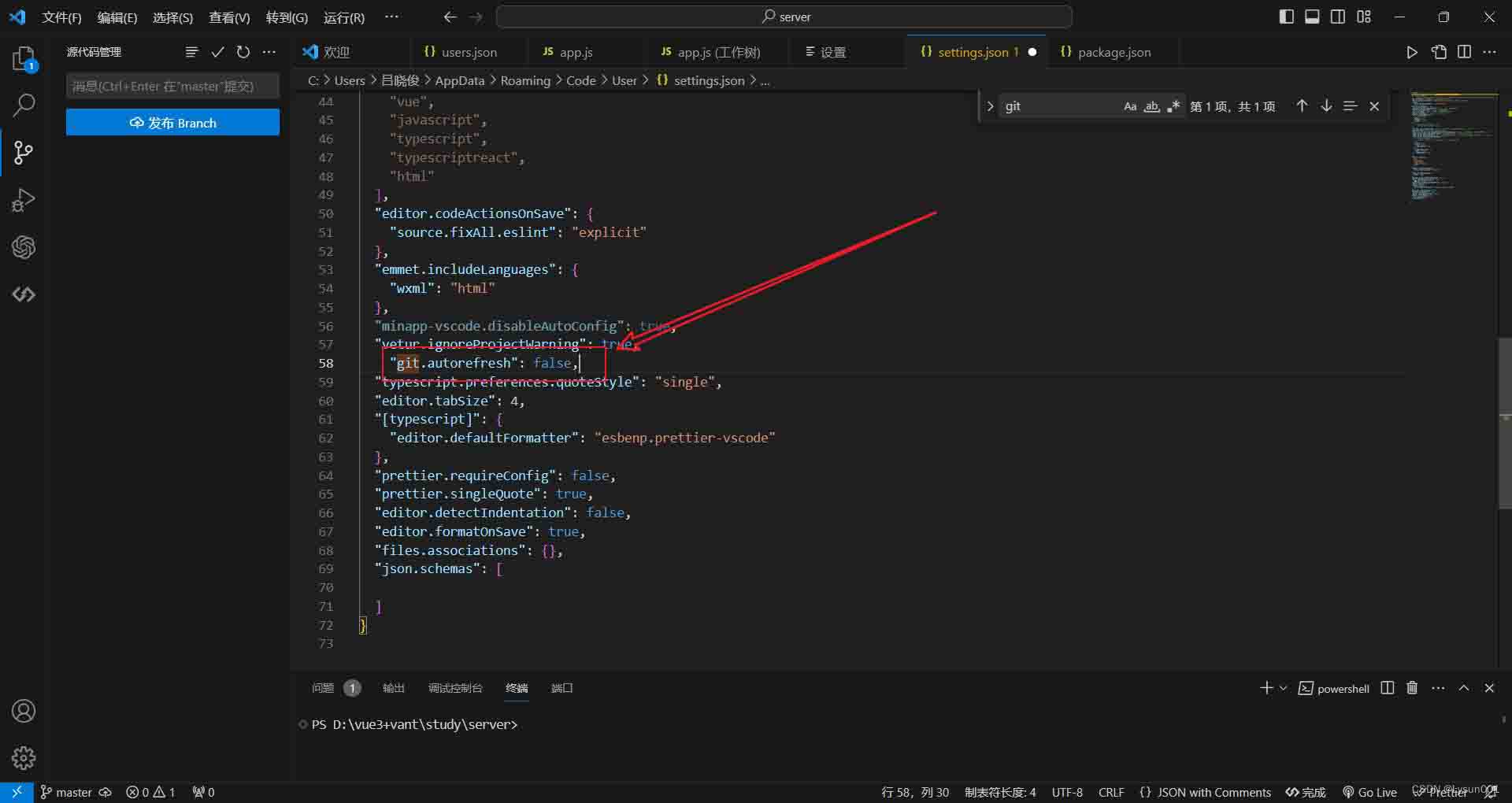Open Run and Debug view

tap(24, 200)
